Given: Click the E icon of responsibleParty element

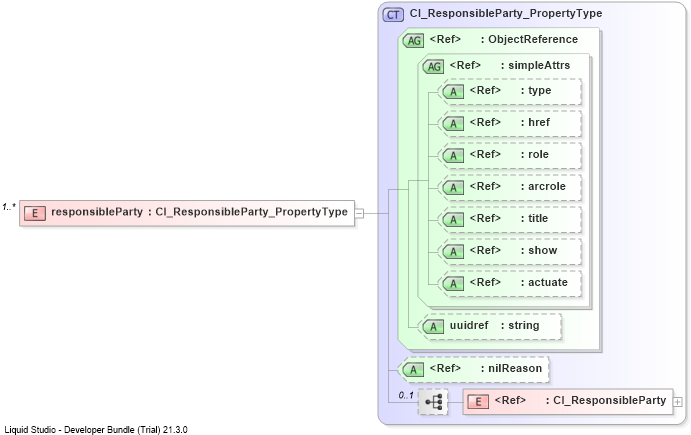Looking at the screenshot, I should 35,213.
